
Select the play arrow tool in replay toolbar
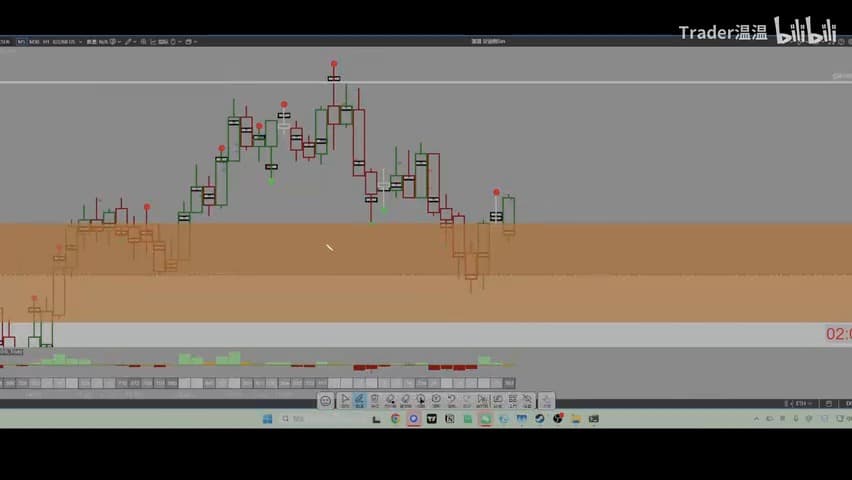345,401
